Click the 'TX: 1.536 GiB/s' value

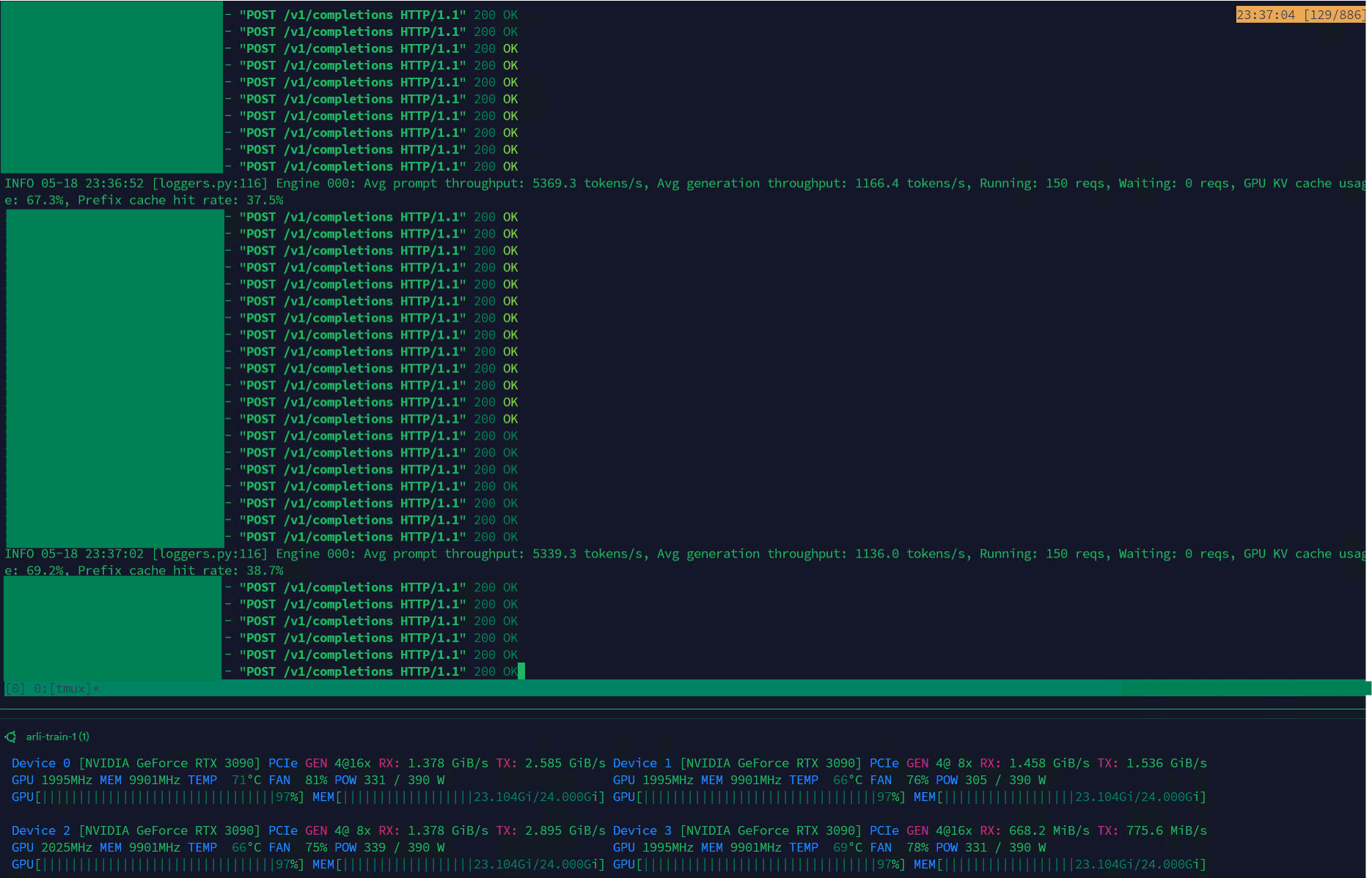[1152, 764]
